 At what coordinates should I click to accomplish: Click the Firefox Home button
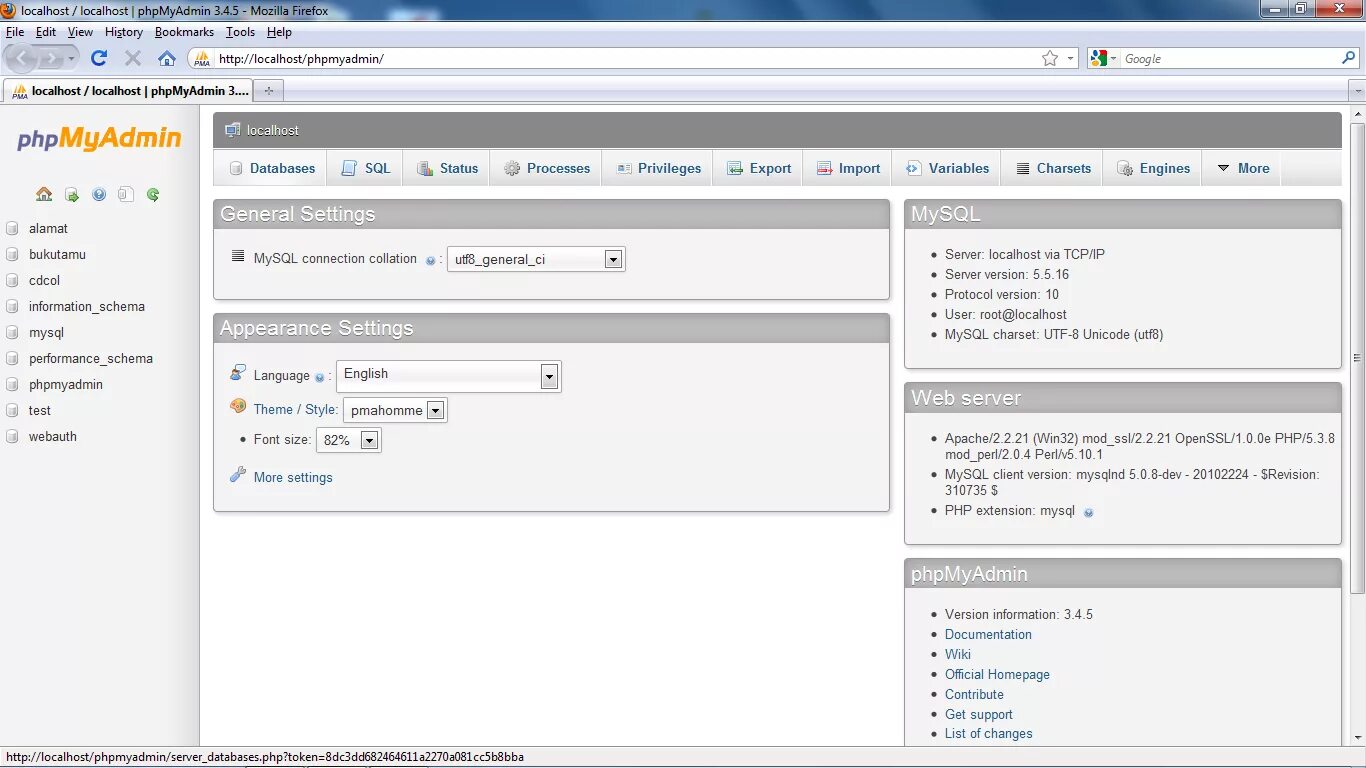coord(167,58)
